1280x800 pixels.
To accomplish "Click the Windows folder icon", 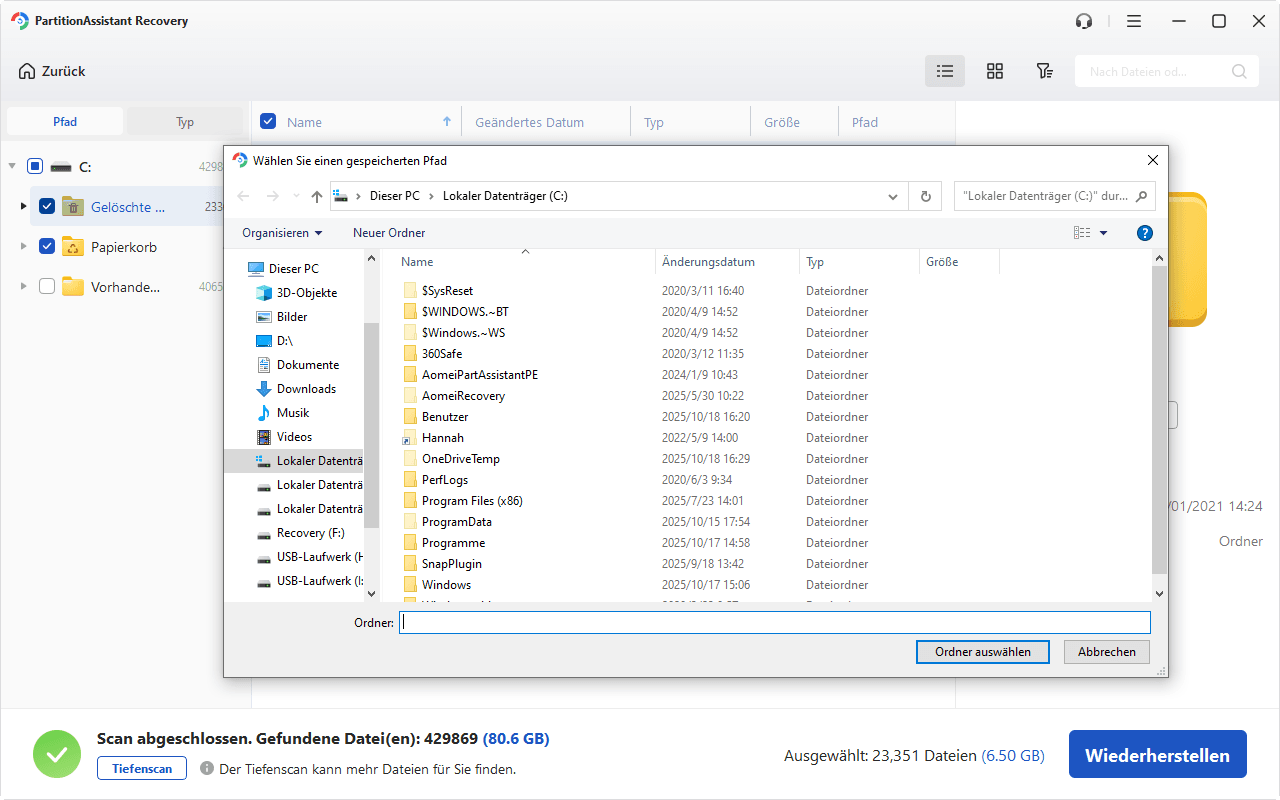I will coord(410,585).
